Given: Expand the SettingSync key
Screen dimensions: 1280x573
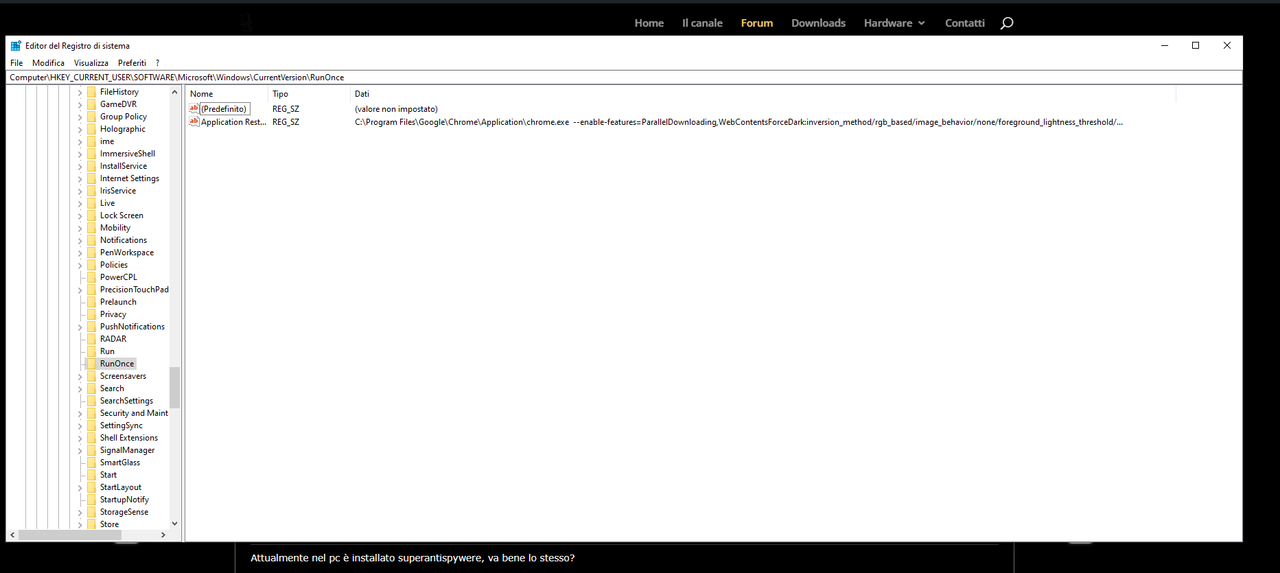Looking at the screenshot, I should coord(79,425).
